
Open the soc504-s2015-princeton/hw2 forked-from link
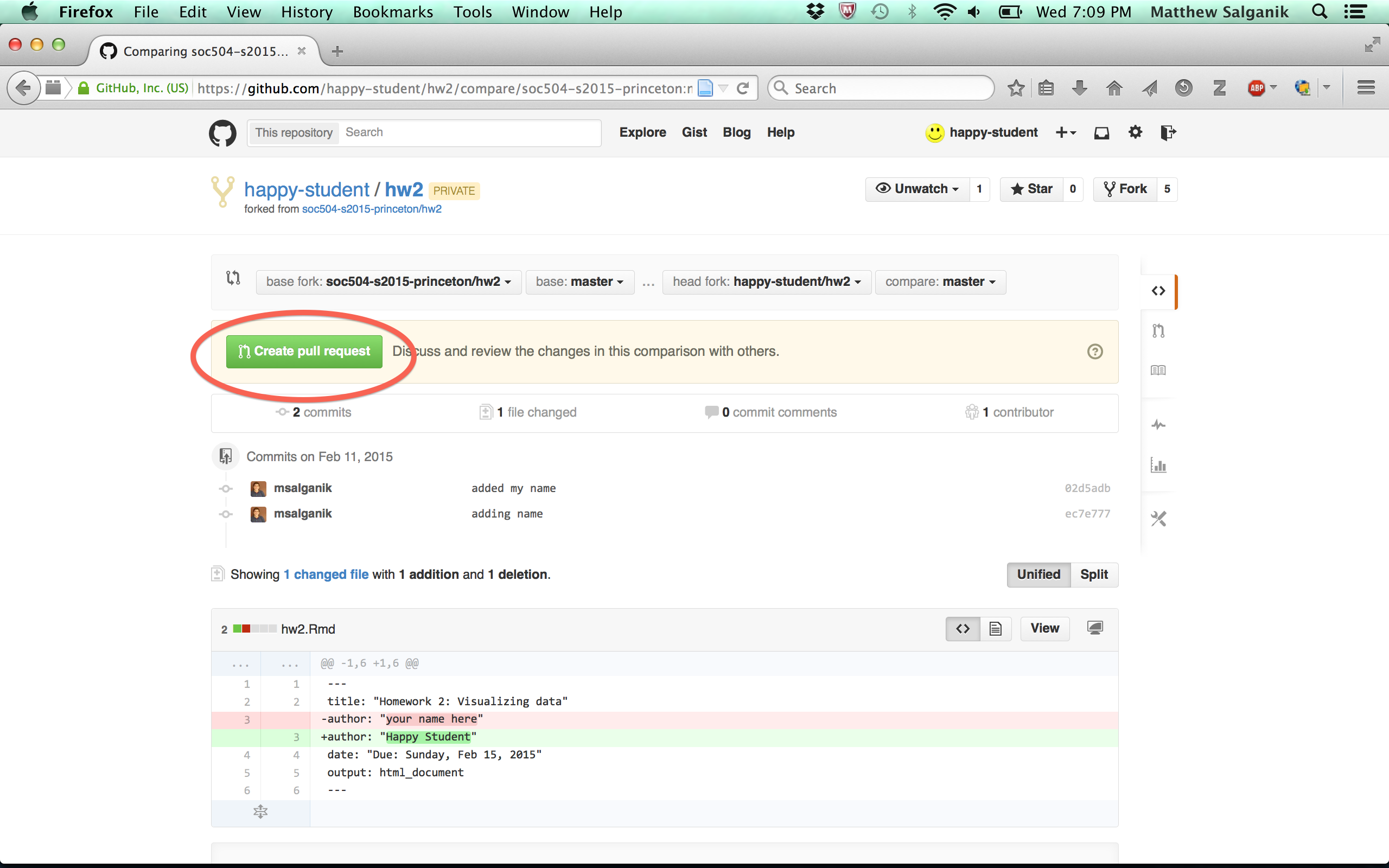tap(371, 209)
